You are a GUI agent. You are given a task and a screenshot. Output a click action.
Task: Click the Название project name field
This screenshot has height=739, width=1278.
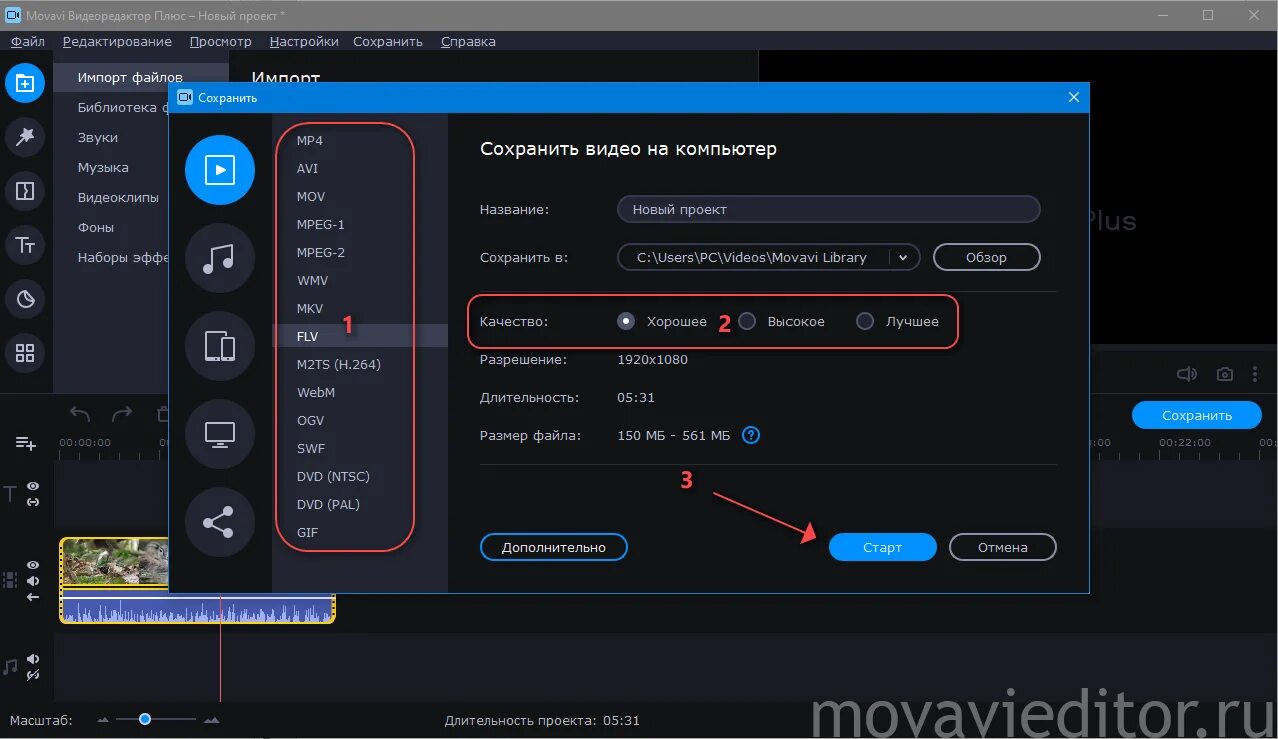coord(829,209)
